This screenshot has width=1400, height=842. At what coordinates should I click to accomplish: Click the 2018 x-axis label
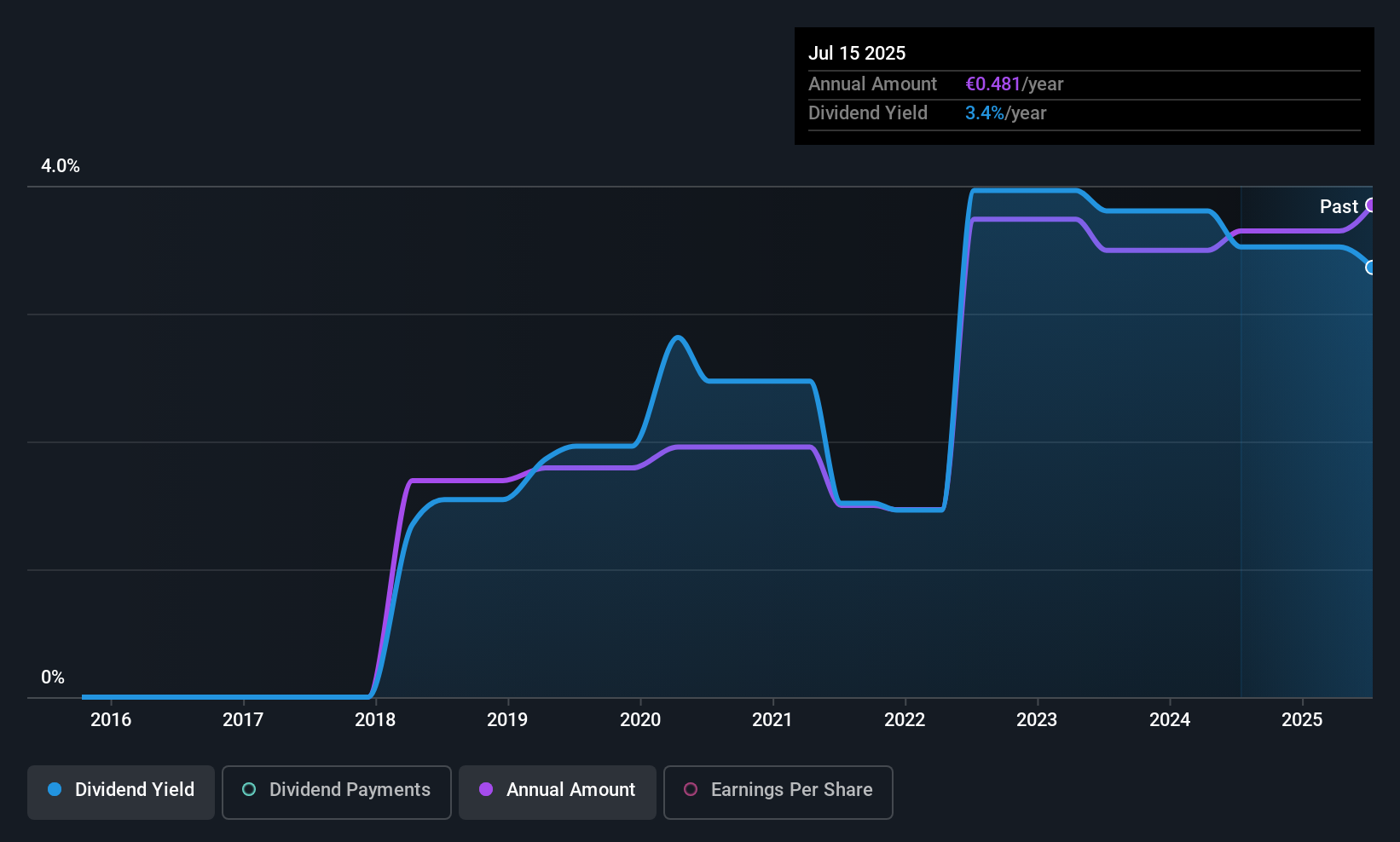click(x=375, y=720)
